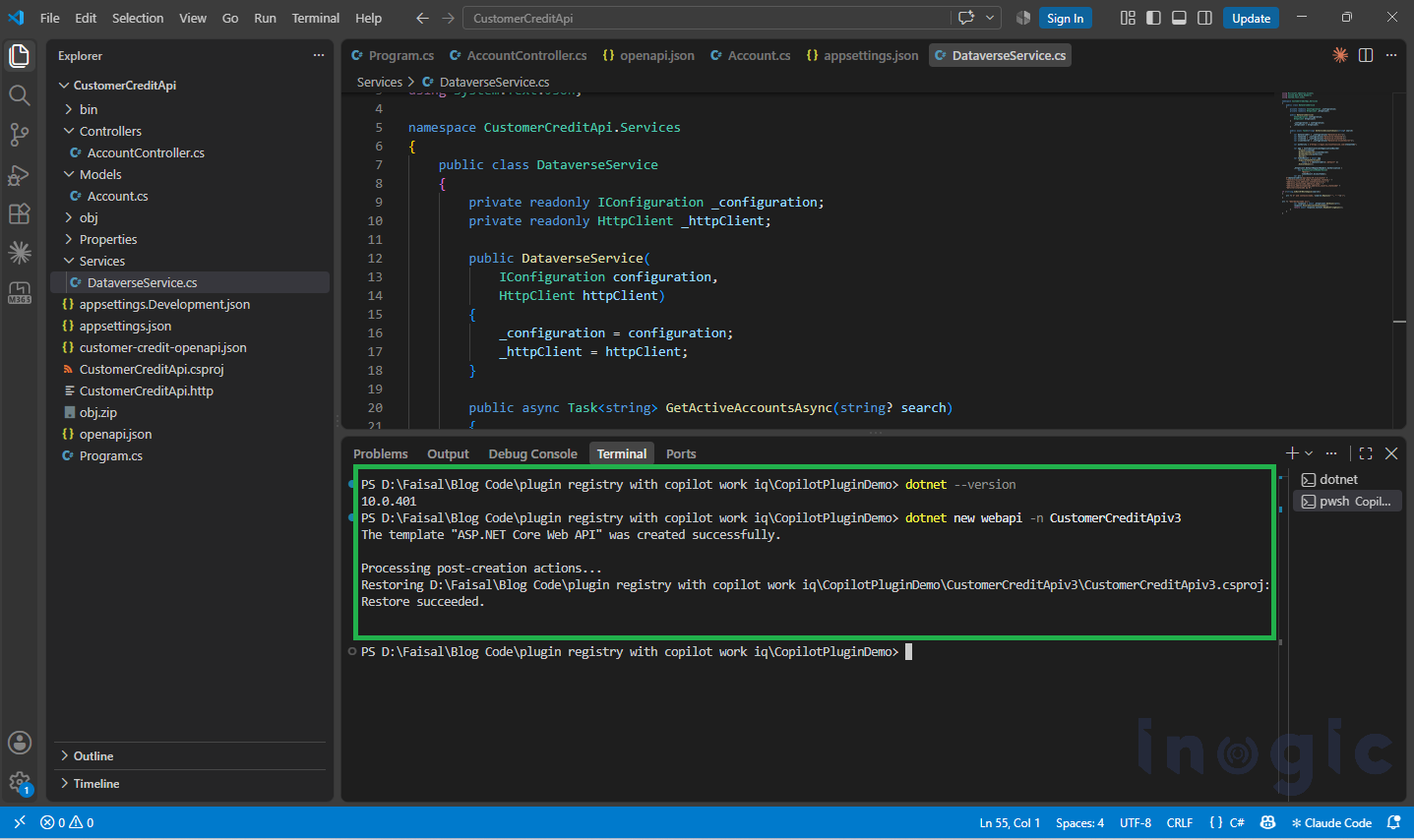Open AccountController.cs in explorer
The image size is (1414, 840).
point(146,152)
